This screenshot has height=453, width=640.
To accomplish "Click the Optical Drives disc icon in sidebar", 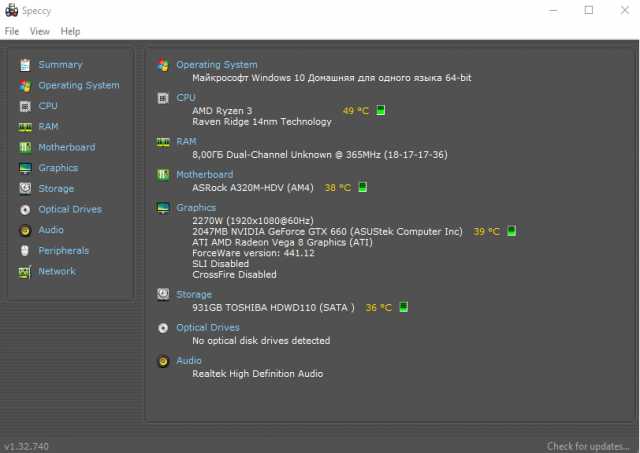I will click(x=25, y=210).
